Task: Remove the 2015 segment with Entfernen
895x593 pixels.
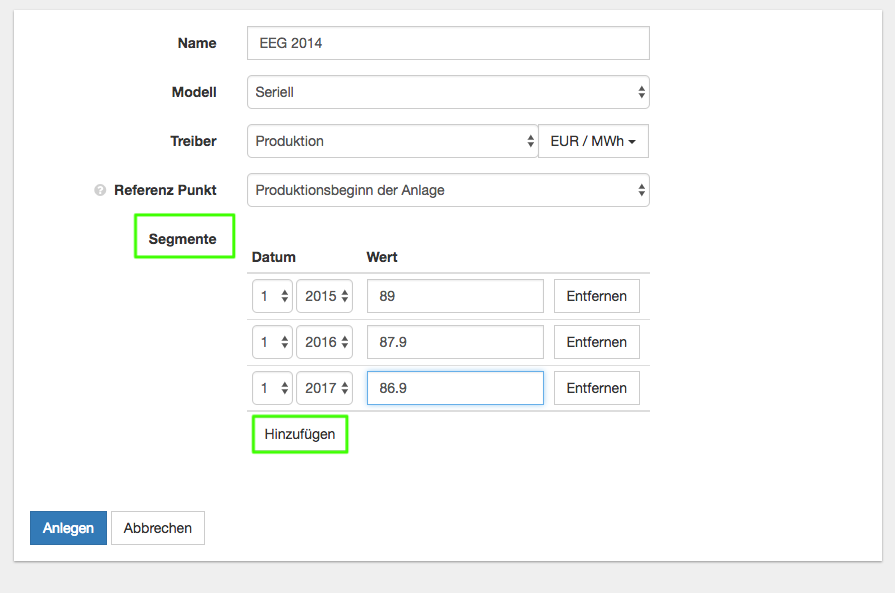Action: [597, 296]
